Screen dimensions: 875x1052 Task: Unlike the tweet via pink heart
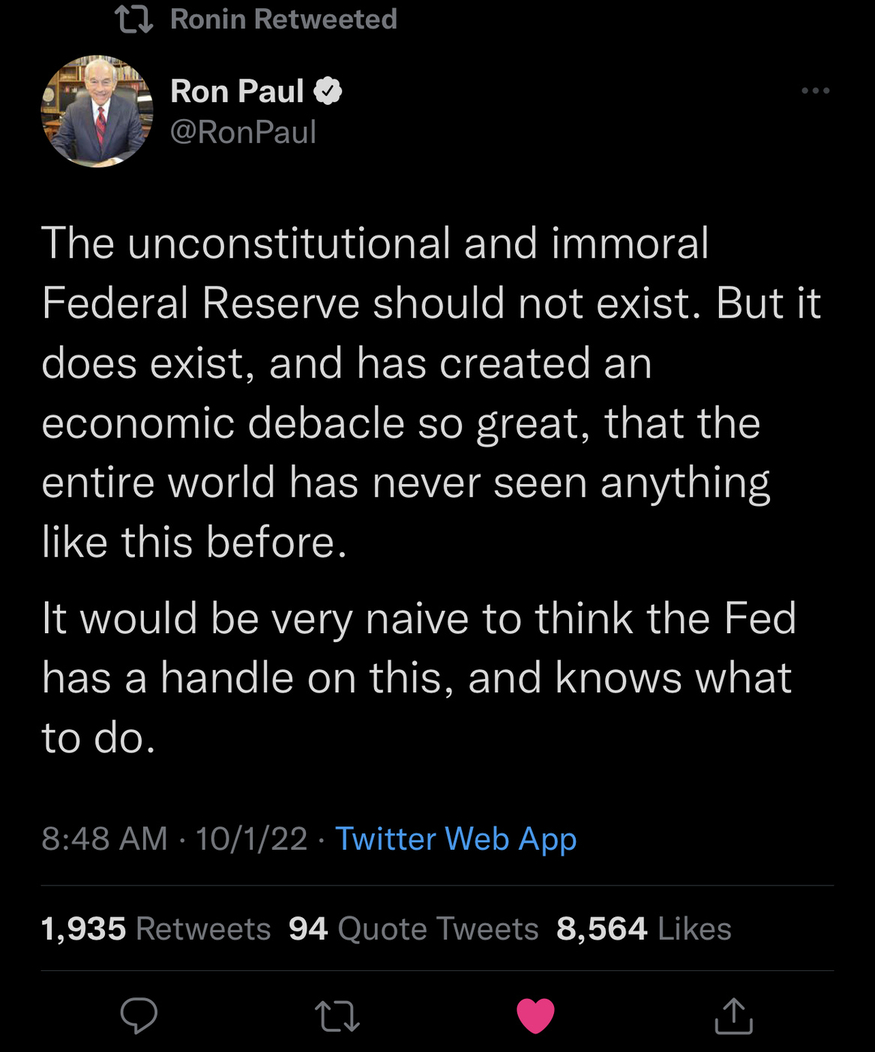tap(535, 1016)
